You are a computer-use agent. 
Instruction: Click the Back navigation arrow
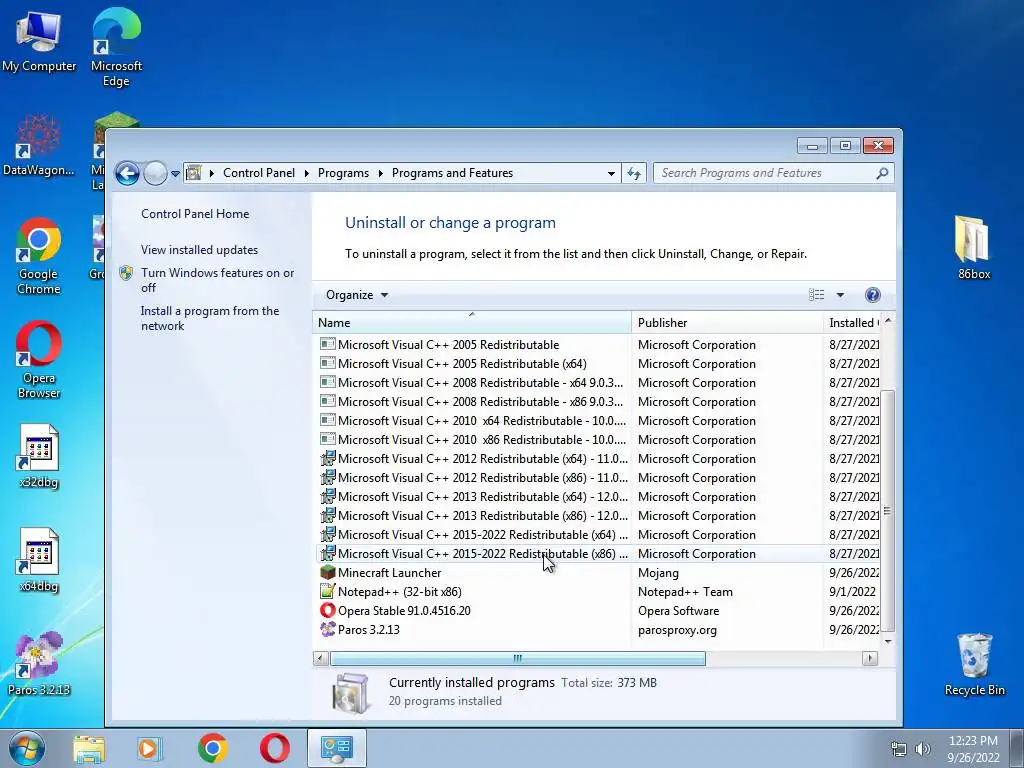(x=127, y=174)
